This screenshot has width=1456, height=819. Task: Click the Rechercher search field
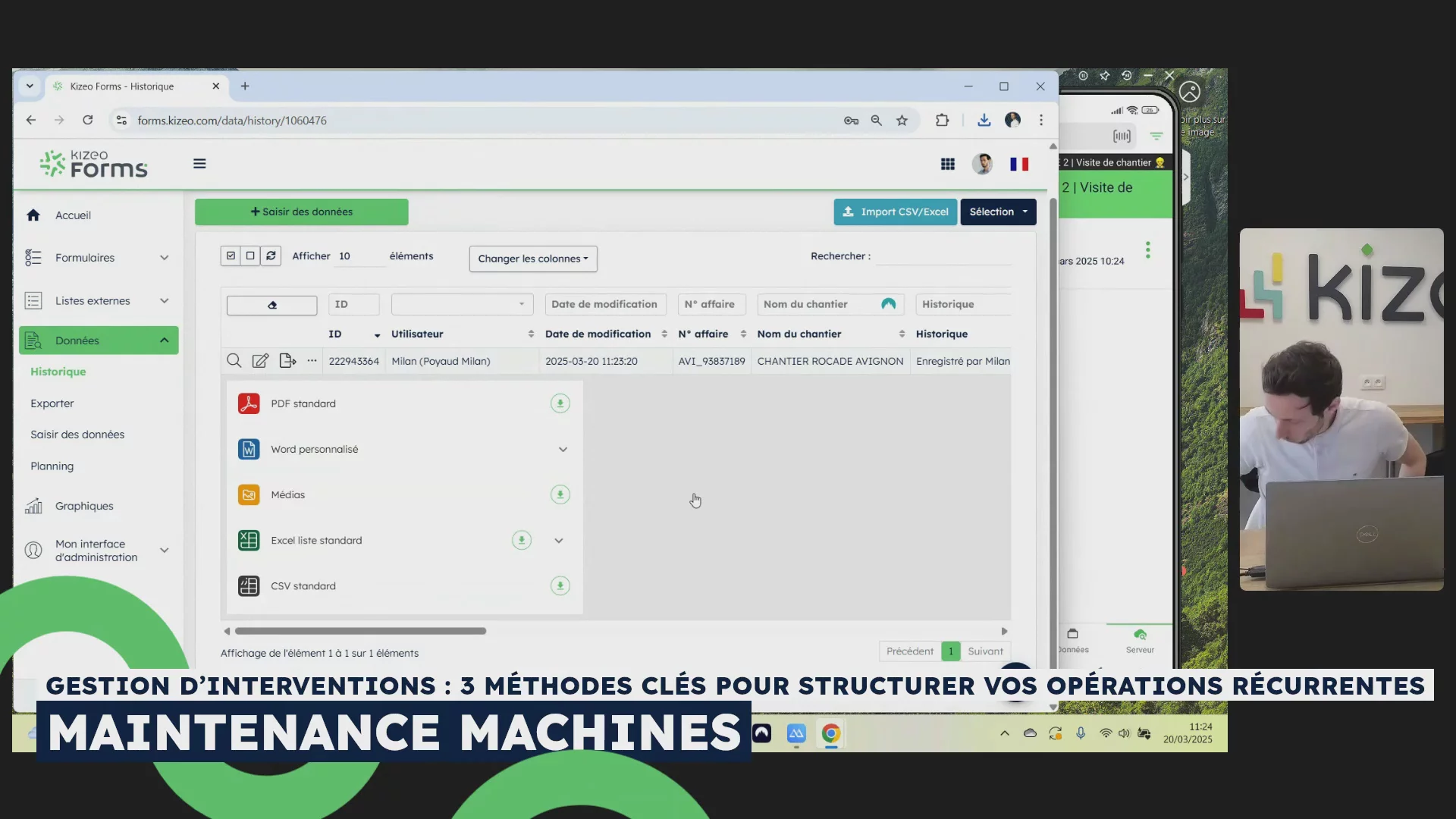point(943,256)
